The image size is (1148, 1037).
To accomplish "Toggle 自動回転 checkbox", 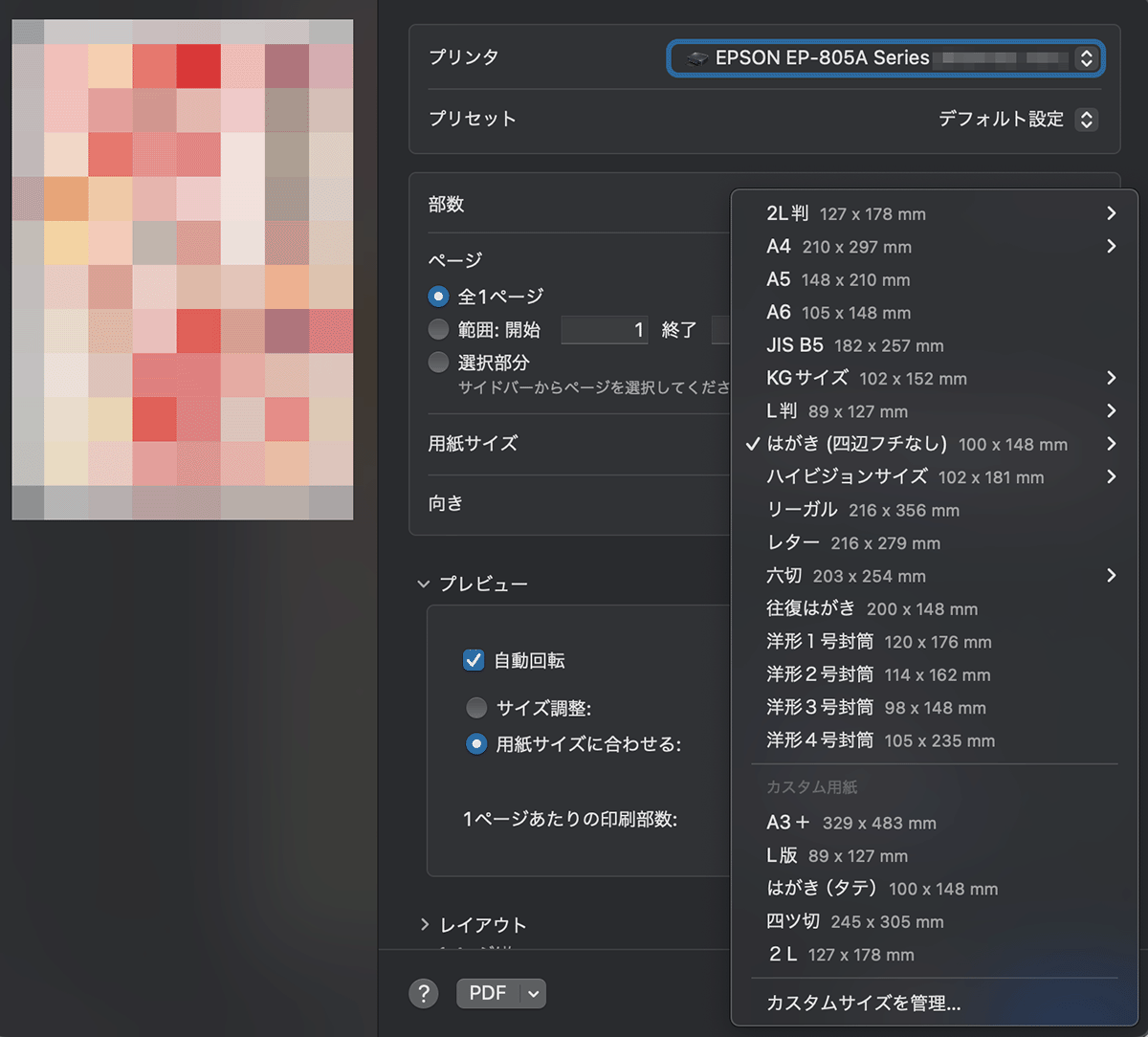I will coord(474,660).
